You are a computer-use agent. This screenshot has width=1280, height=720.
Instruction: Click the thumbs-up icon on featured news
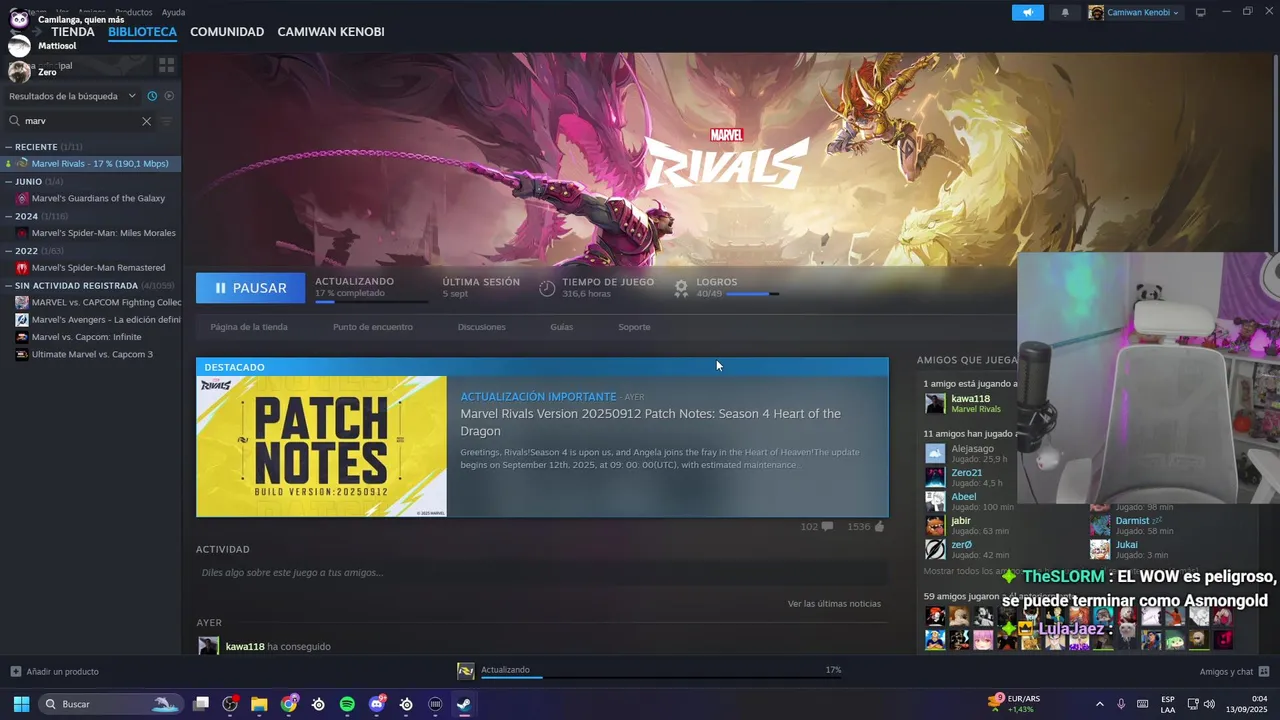coord(880,527)
